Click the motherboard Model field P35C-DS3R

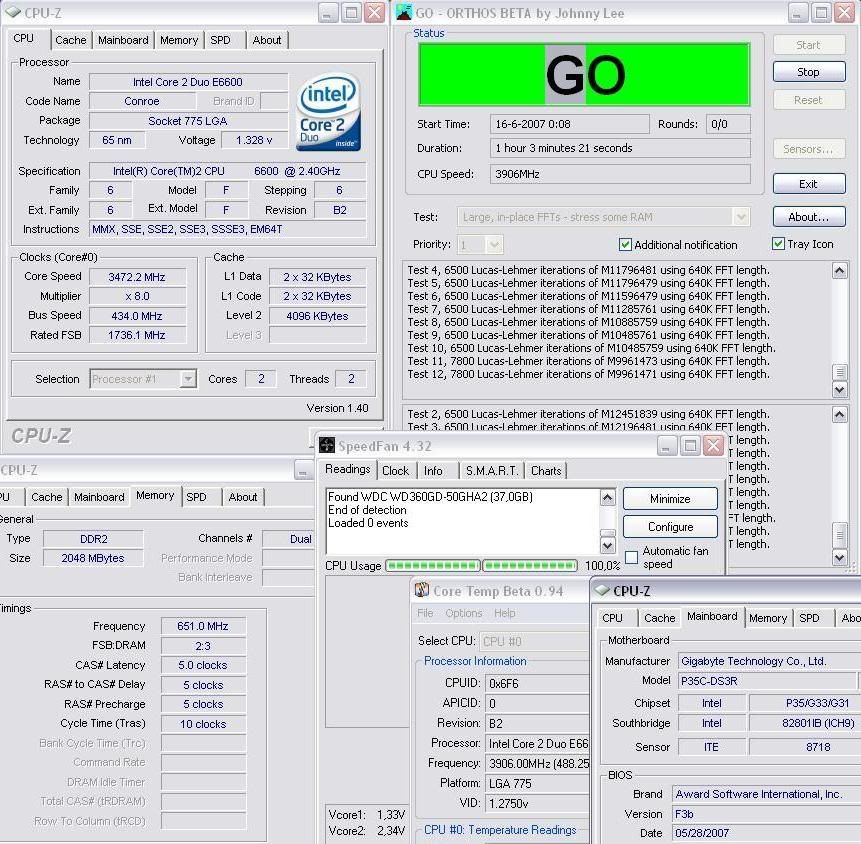(x=768, y=681)
